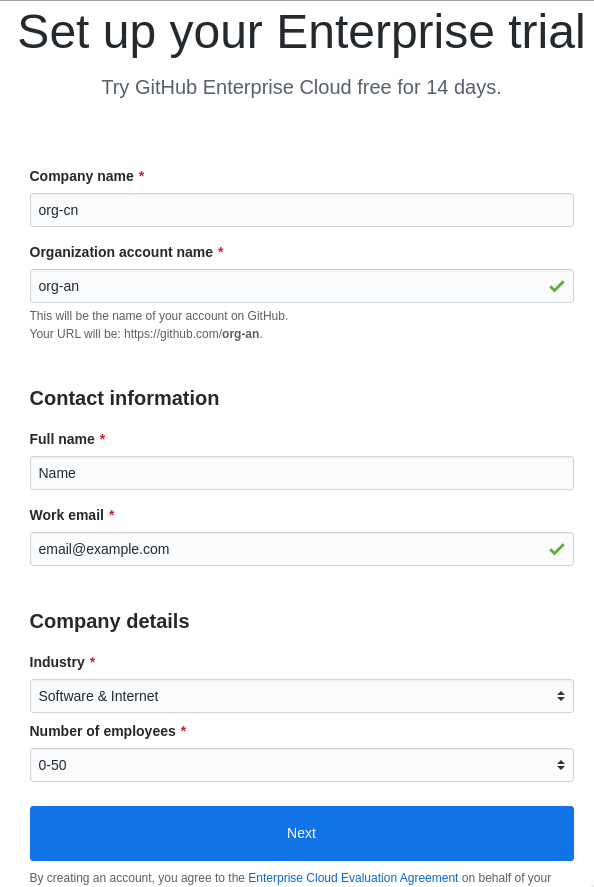Click the green checkmark in Organization account name
The height and width of the screenshot is (887, 594).
[557, 286]
